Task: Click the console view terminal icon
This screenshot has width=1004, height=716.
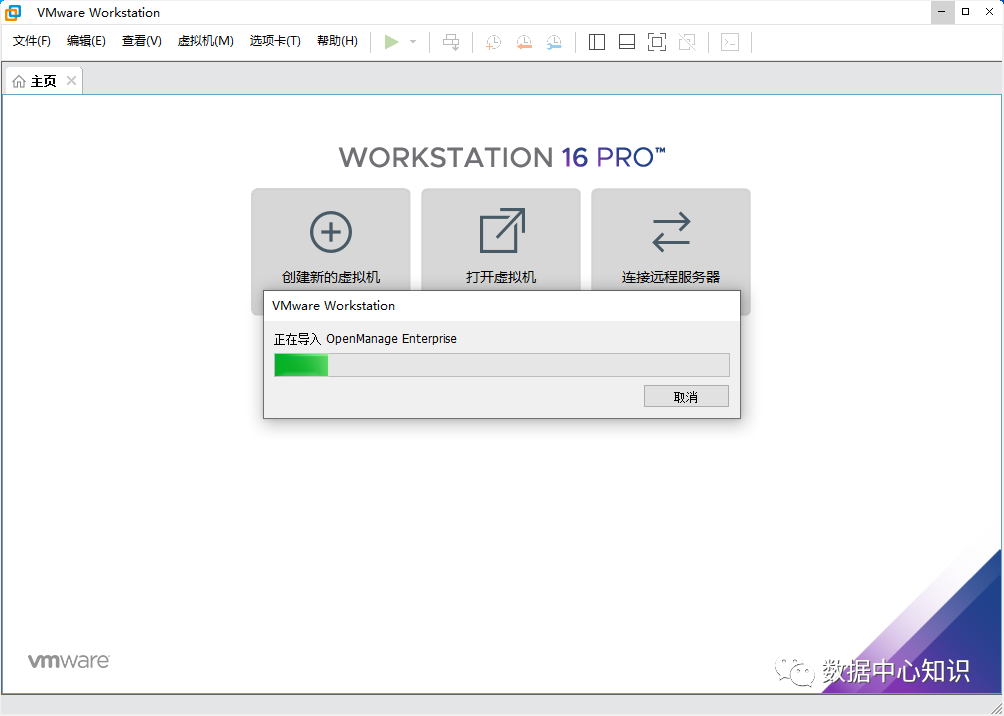Action: (730, 42)
